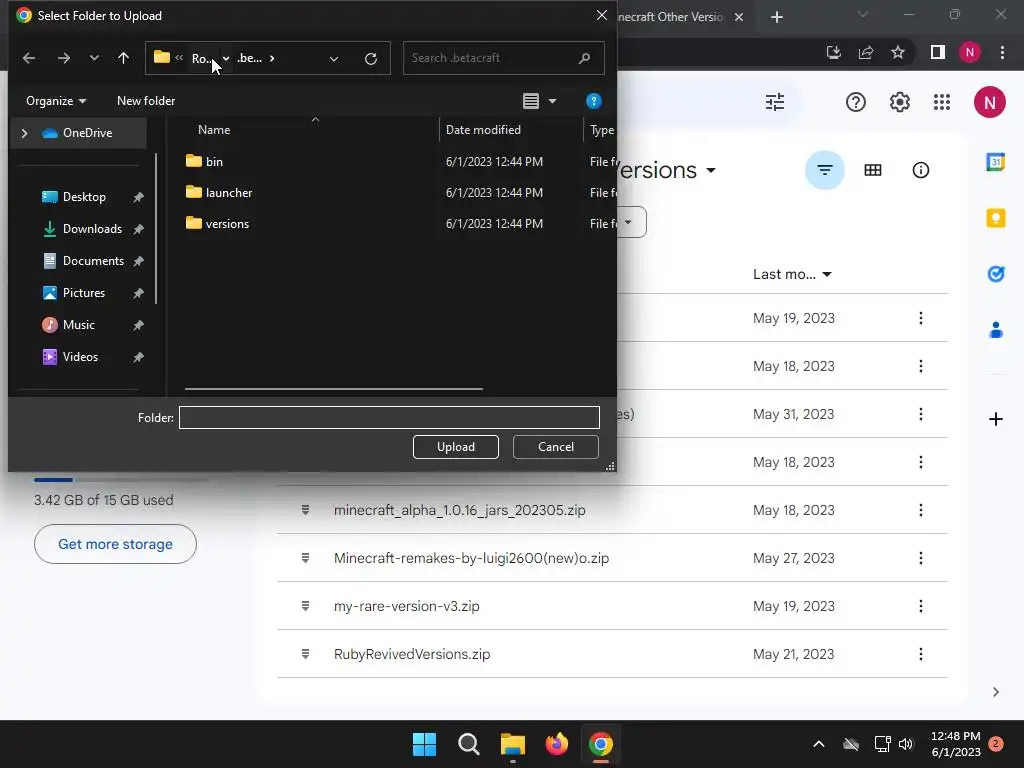Screen dimensions: 1024x768
Task: Open Pictures in quick access
Action: pos(84,293)
